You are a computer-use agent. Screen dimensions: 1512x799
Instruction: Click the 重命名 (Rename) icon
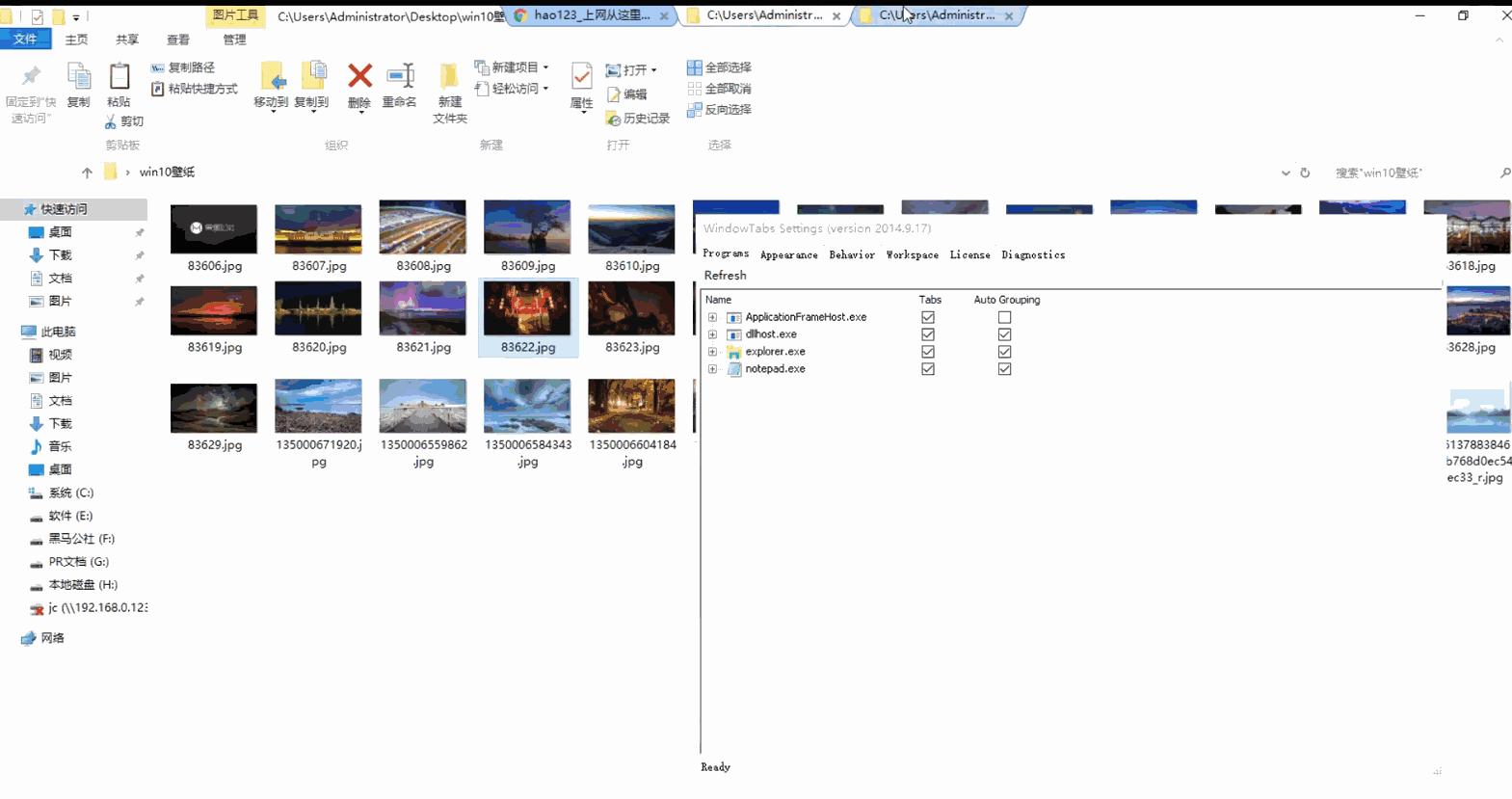[x=400, y=75]
